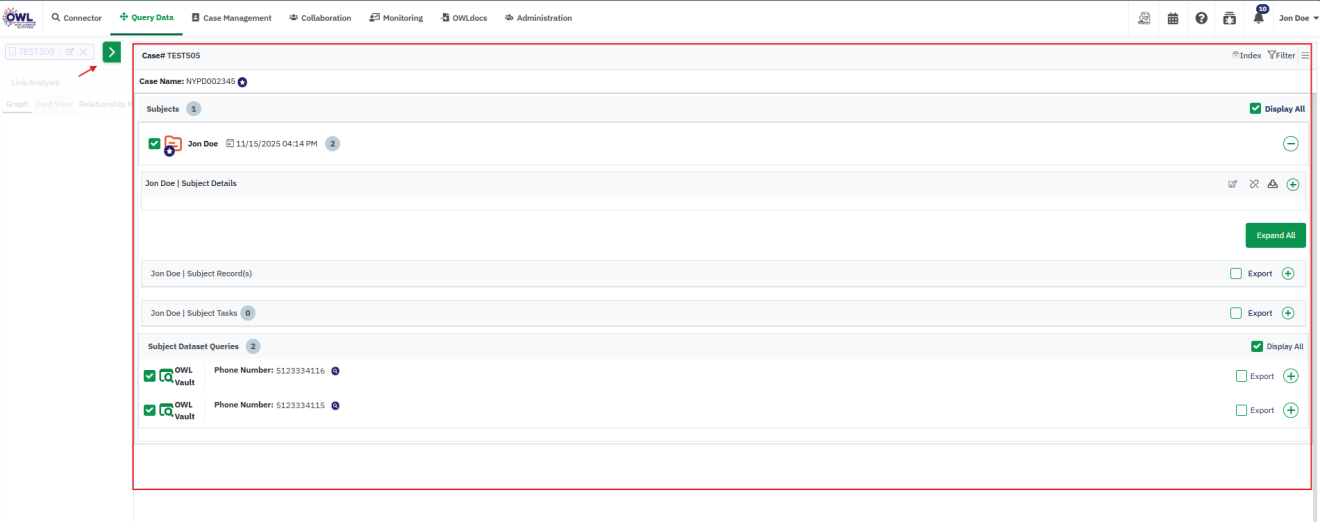Click the Filter funnel icon

pos(1271,56)
